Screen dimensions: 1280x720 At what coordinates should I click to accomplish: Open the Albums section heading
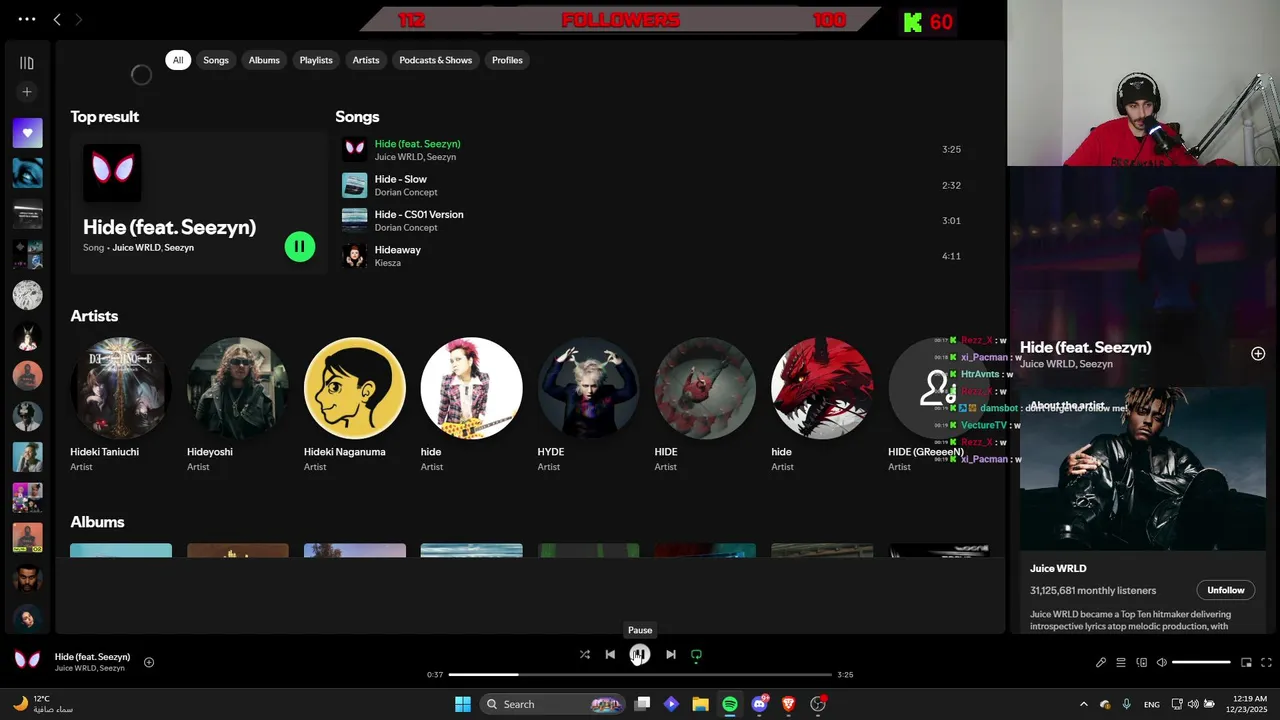(97, 522)
